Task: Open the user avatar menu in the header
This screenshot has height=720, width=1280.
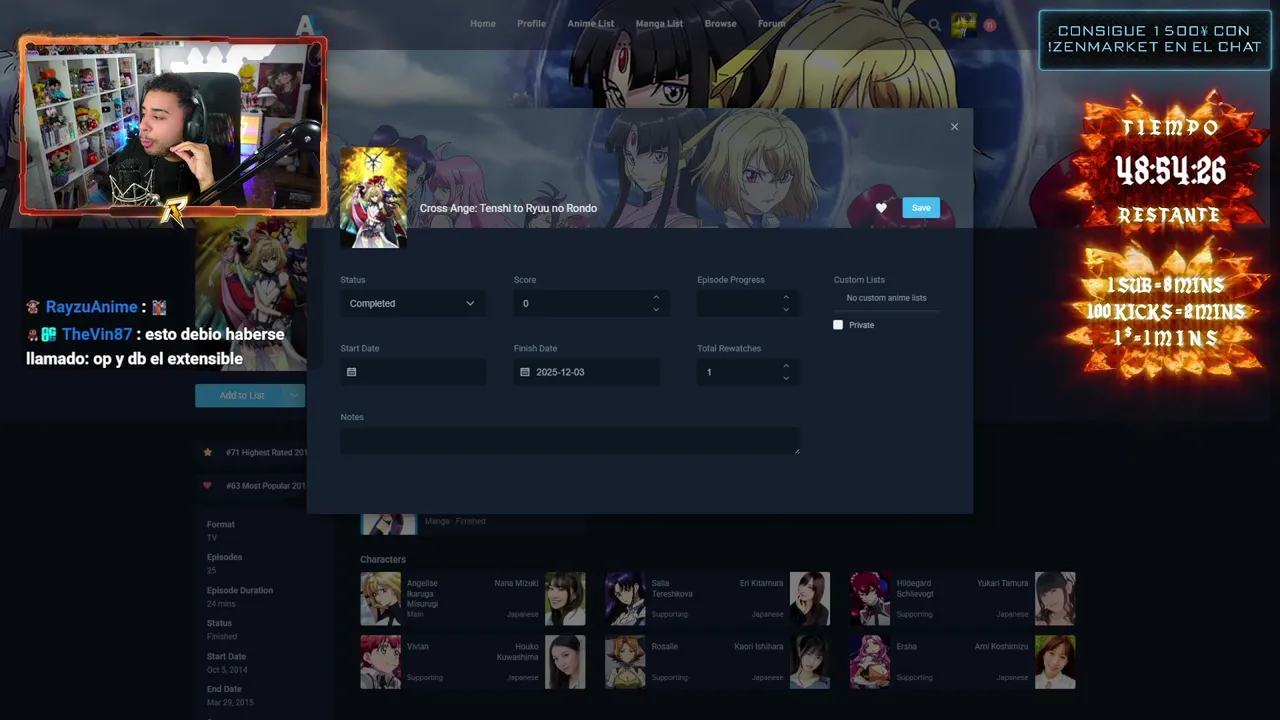Action: pyautogui.click(x=963, y=25)
